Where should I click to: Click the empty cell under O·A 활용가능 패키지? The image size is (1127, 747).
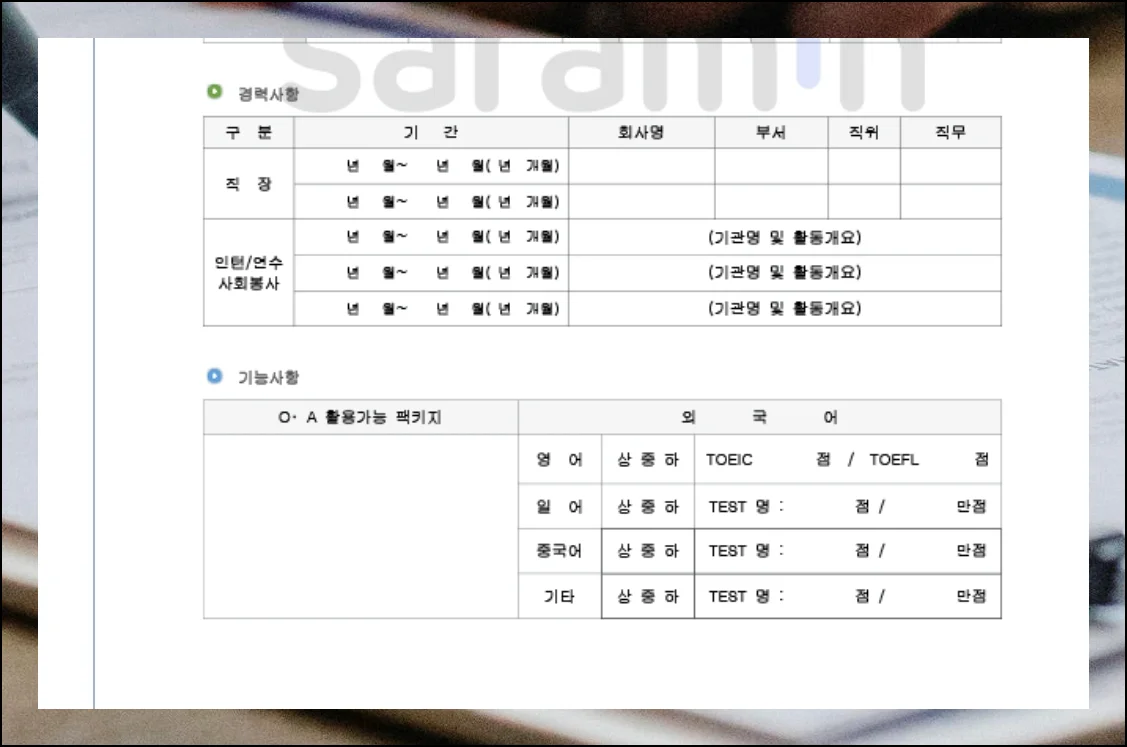coord(360,526)
